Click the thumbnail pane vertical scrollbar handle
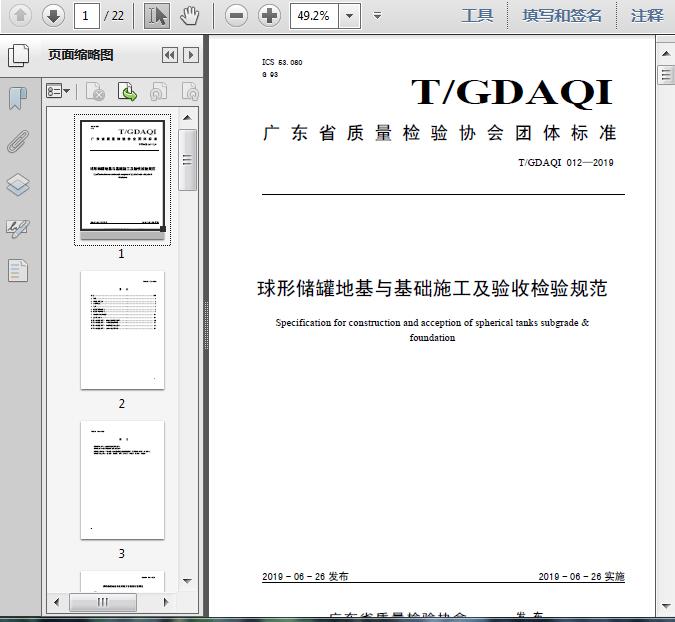 tap(187, 160)
